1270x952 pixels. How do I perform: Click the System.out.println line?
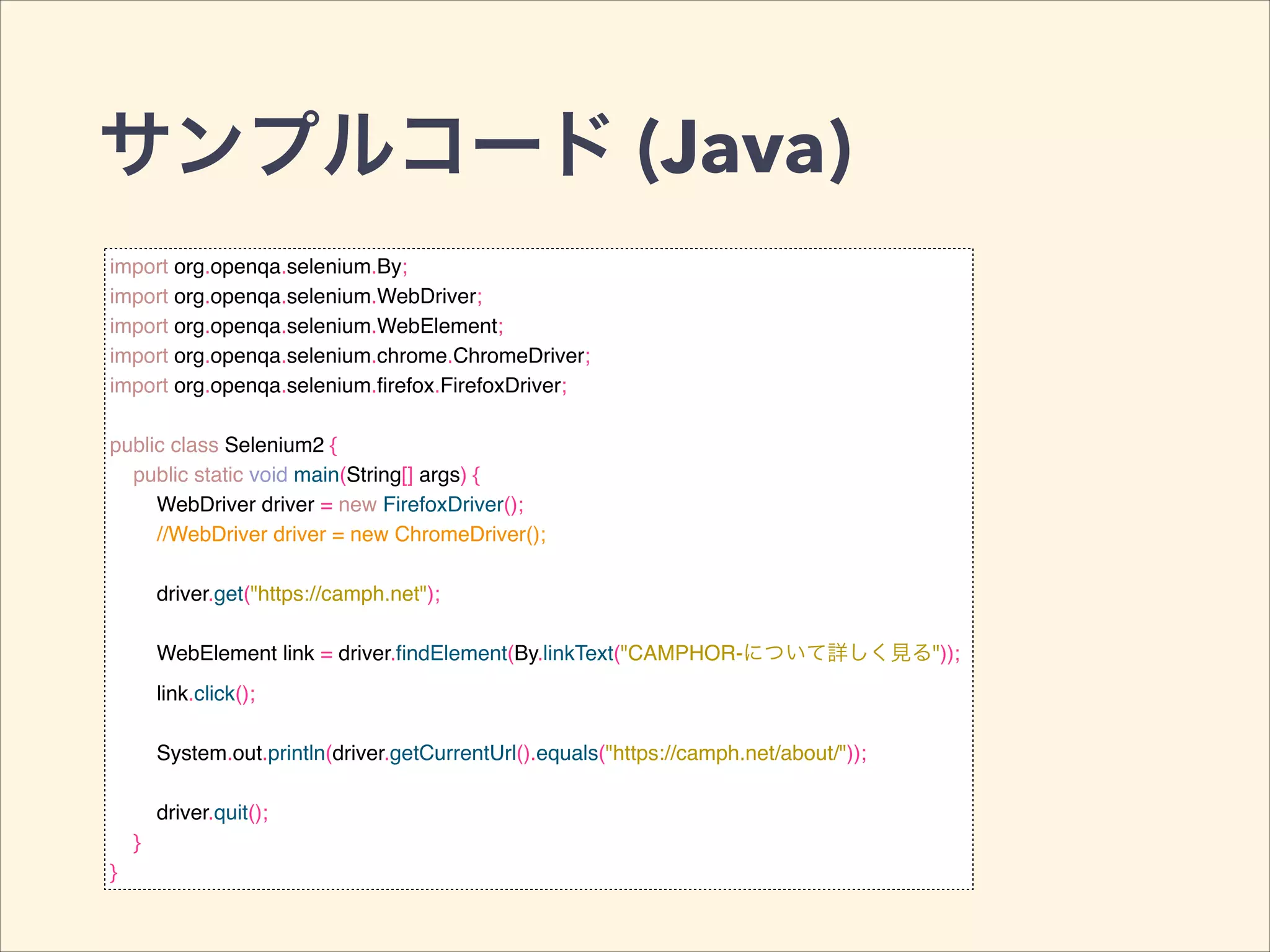coord(512,754)
